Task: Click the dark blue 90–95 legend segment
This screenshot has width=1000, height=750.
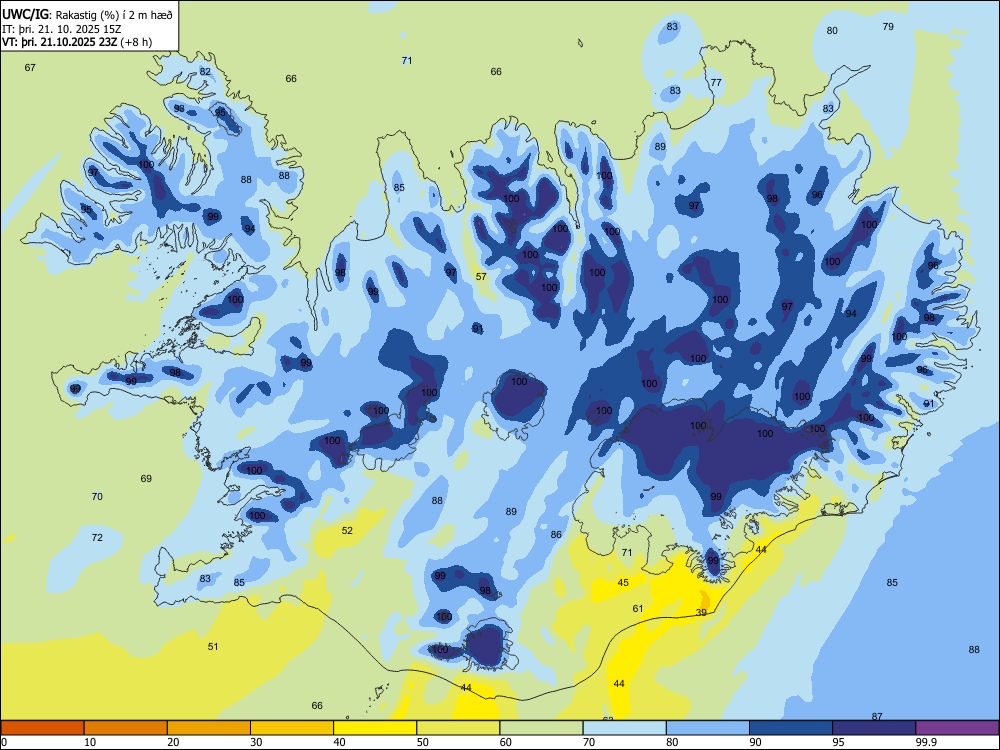Action: (791, 728)
